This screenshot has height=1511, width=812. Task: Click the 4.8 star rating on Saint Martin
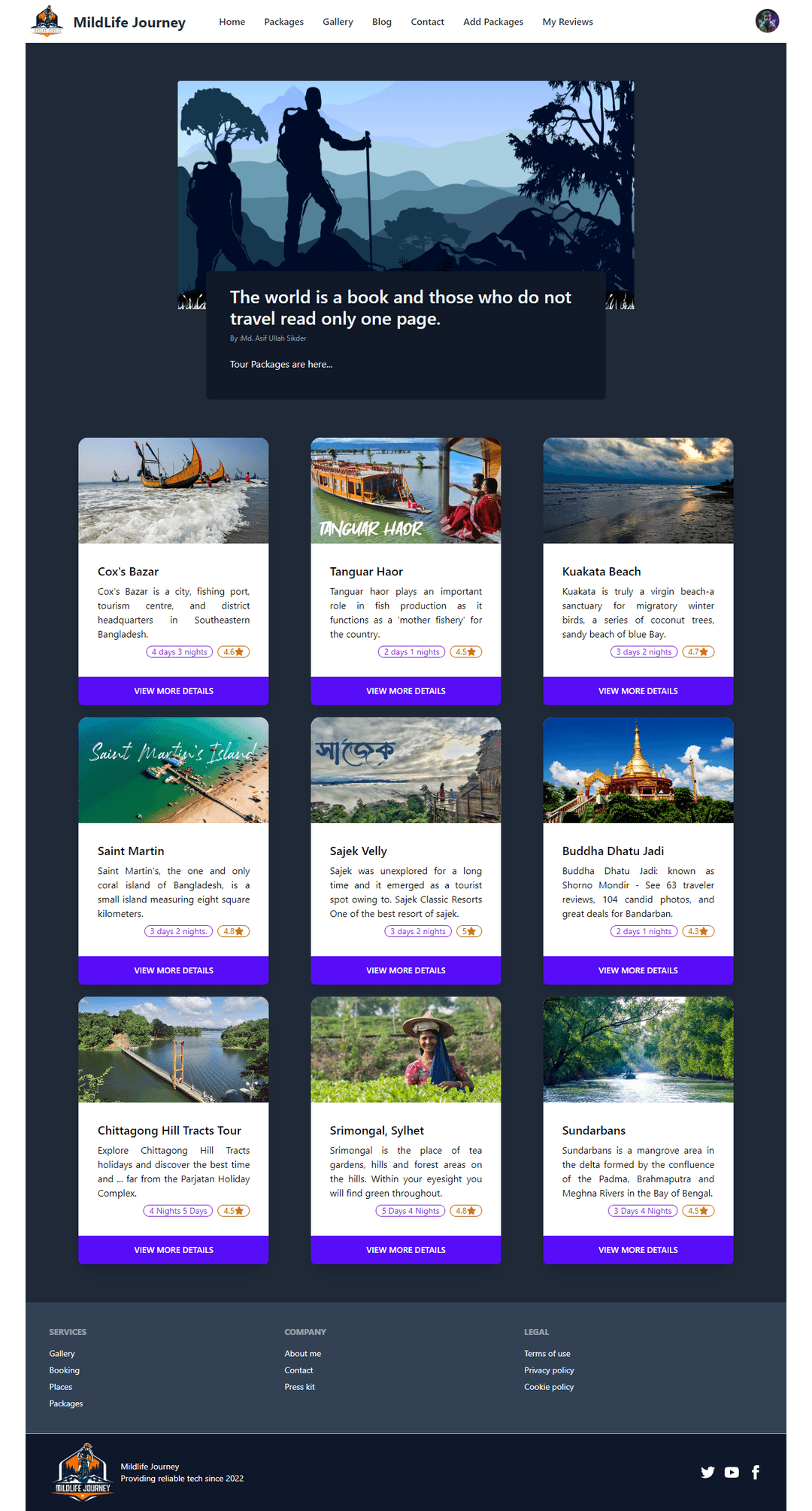(x=233, y=931)
